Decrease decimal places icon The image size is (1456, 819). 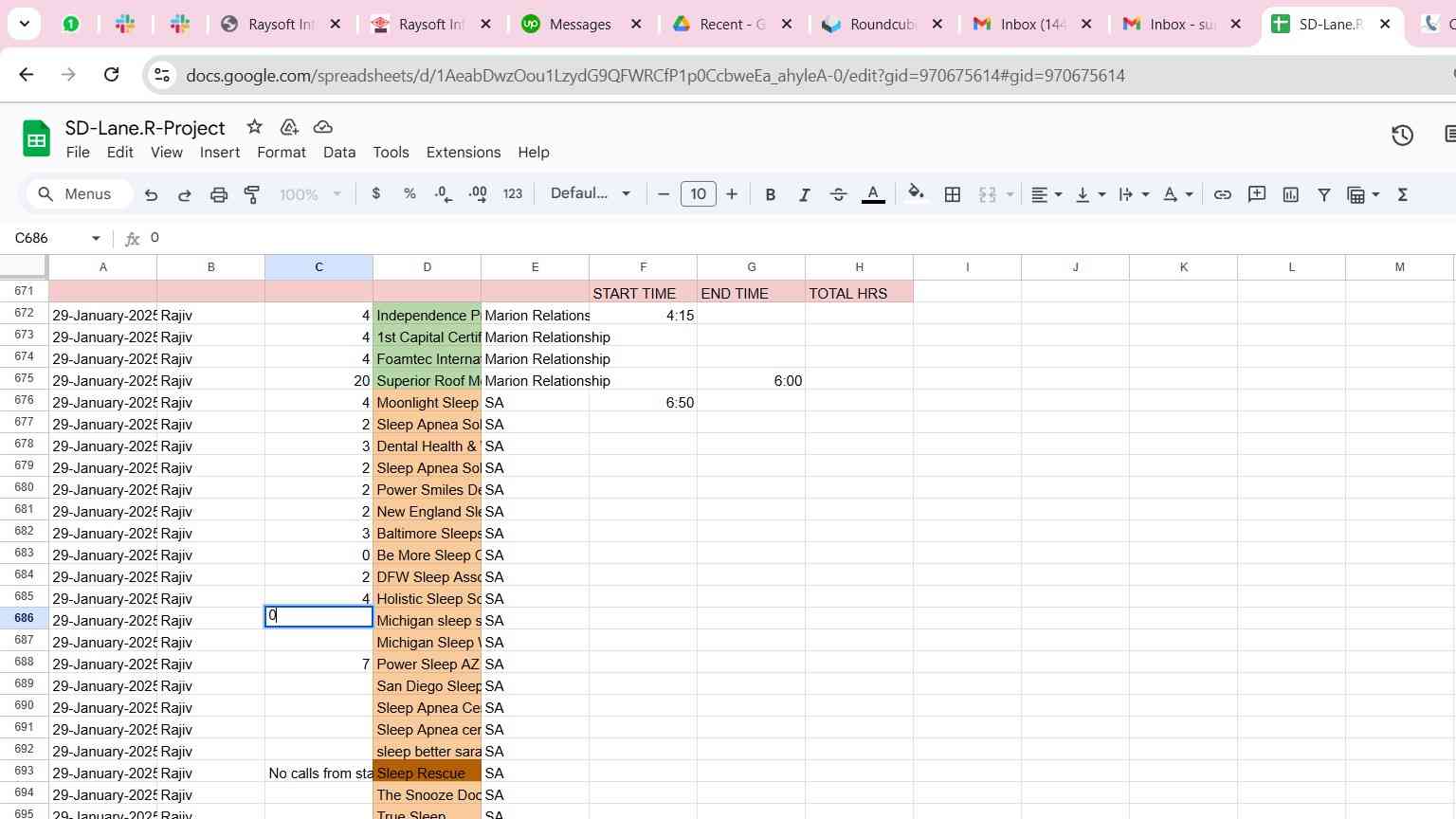[x=443, y=193]
